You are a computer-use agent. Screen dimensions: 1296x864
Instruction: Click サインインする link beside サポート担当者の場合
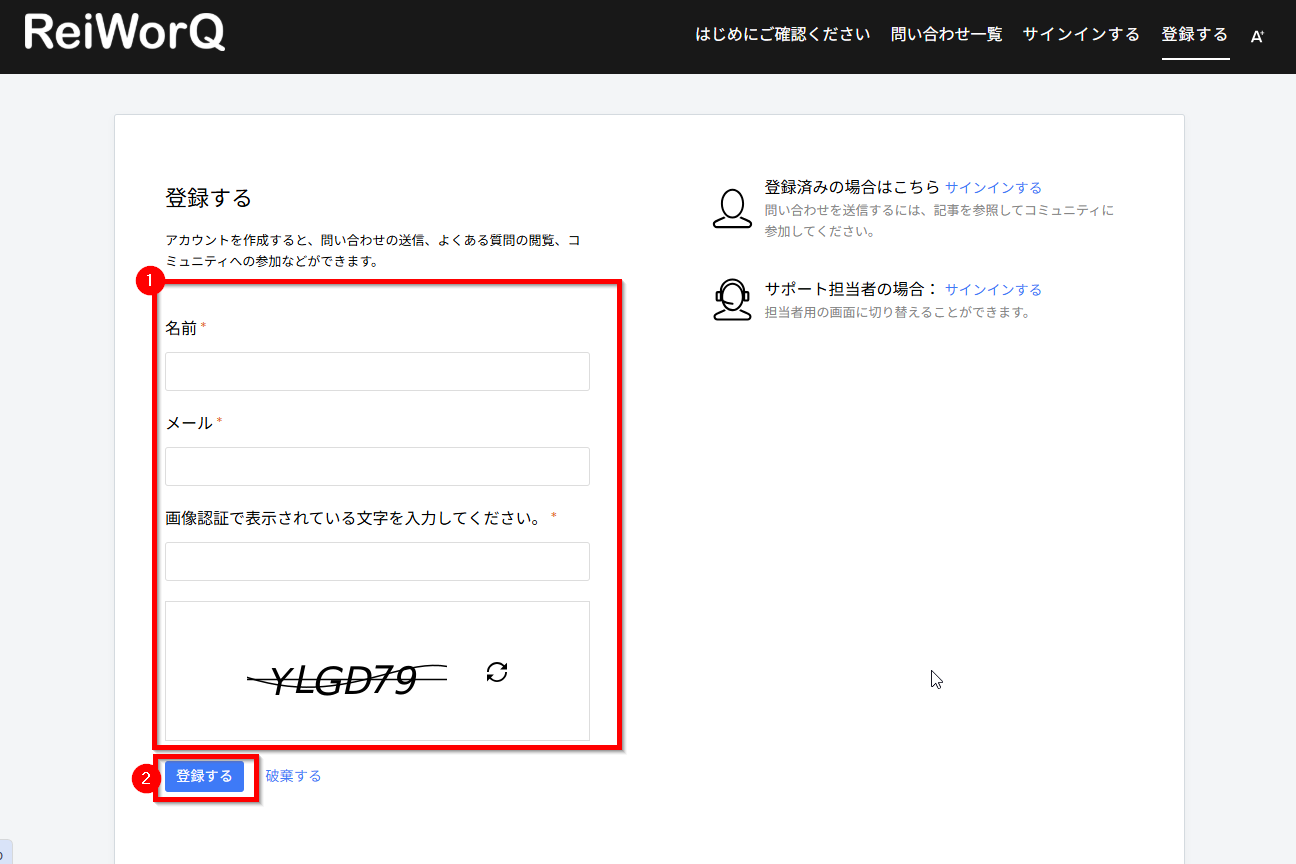click(993, 290)
